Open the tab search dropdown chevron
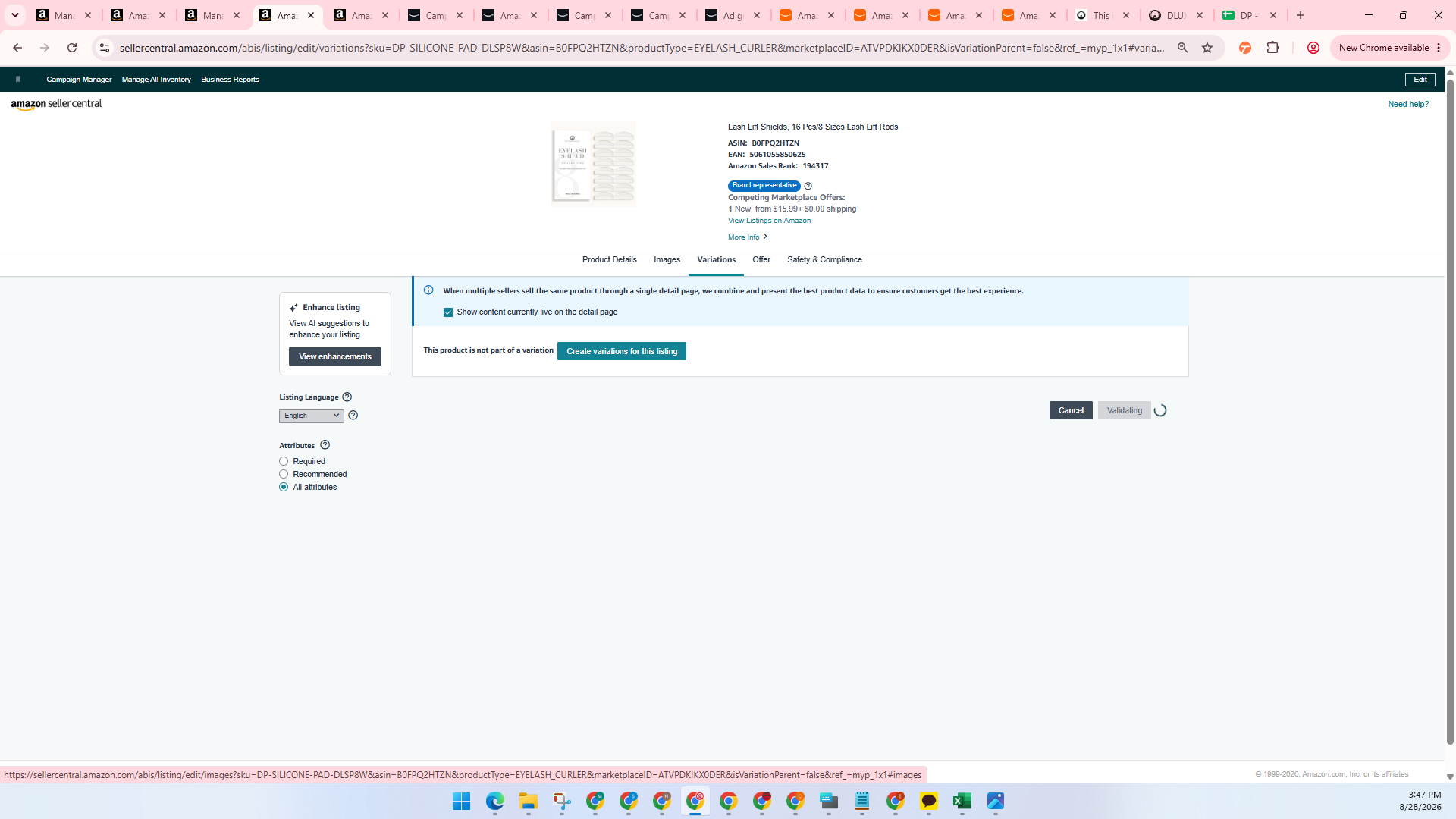 tap(15, 15)
